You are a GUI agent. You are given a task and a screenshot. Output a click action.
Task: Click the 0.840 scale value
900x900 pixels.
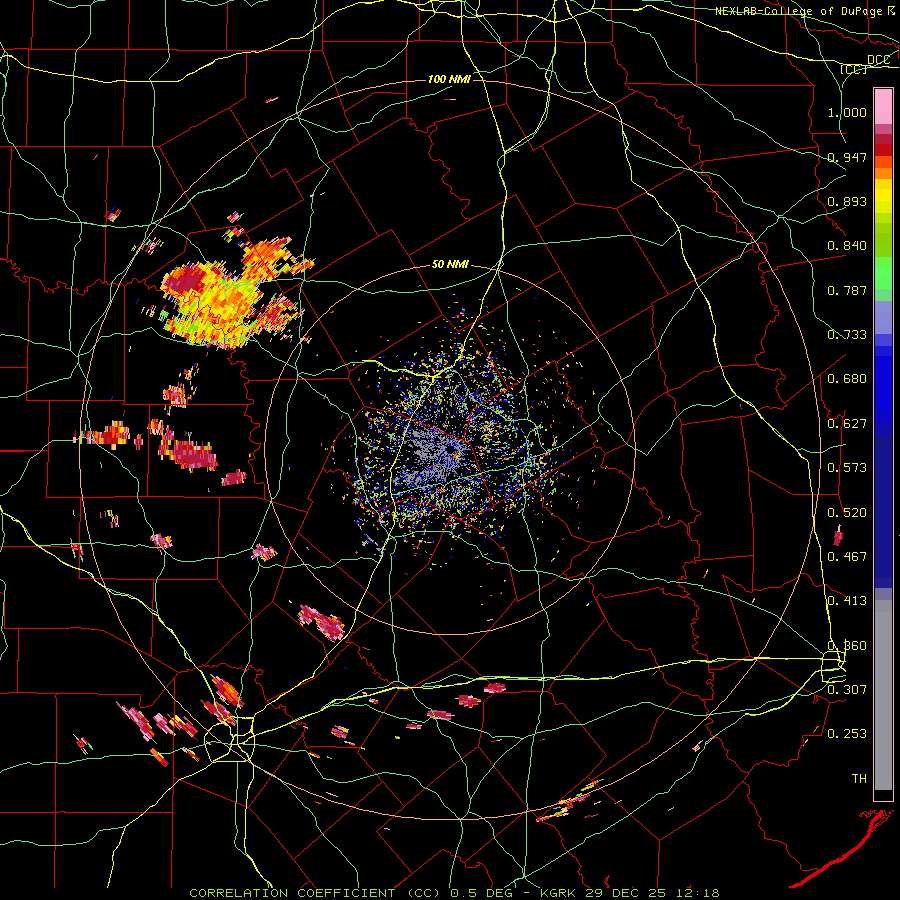847,246
